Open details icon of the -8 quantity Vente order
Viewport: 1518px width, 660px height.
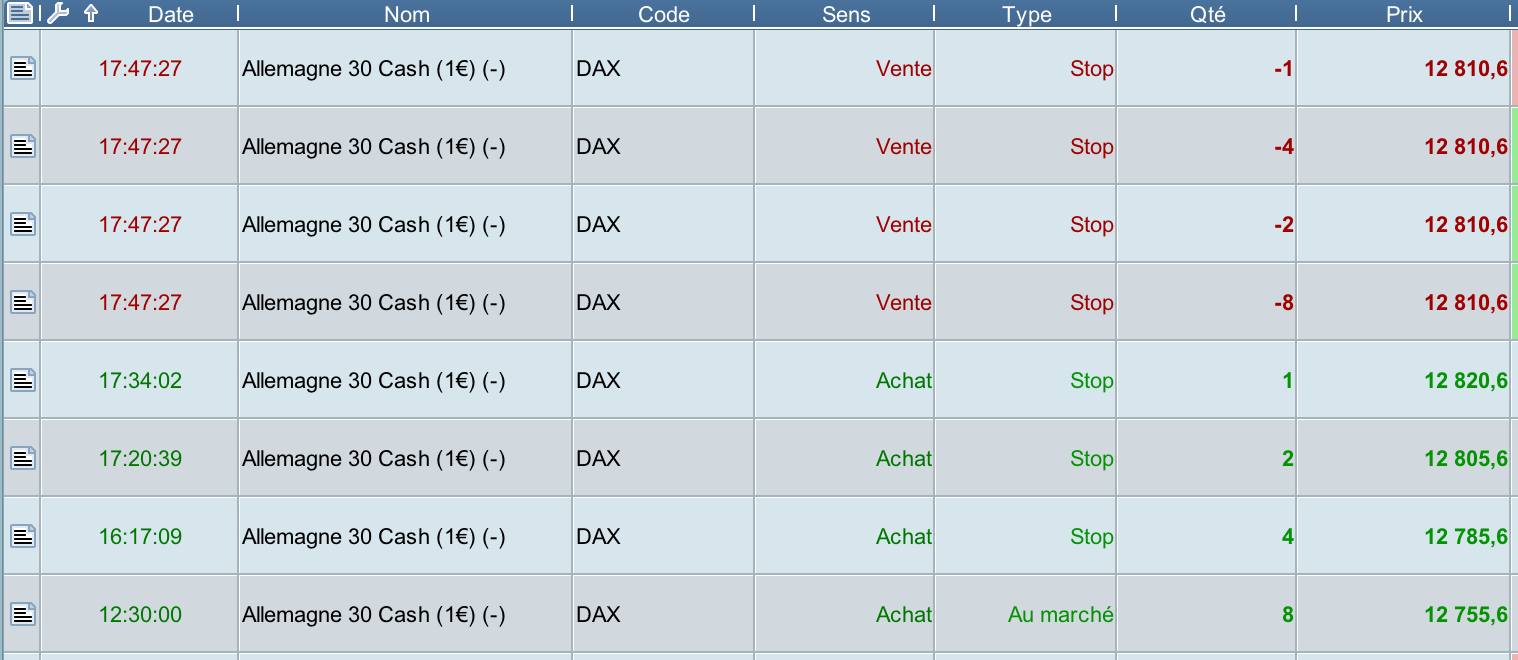pyautogui.click(x=23, y=302)
